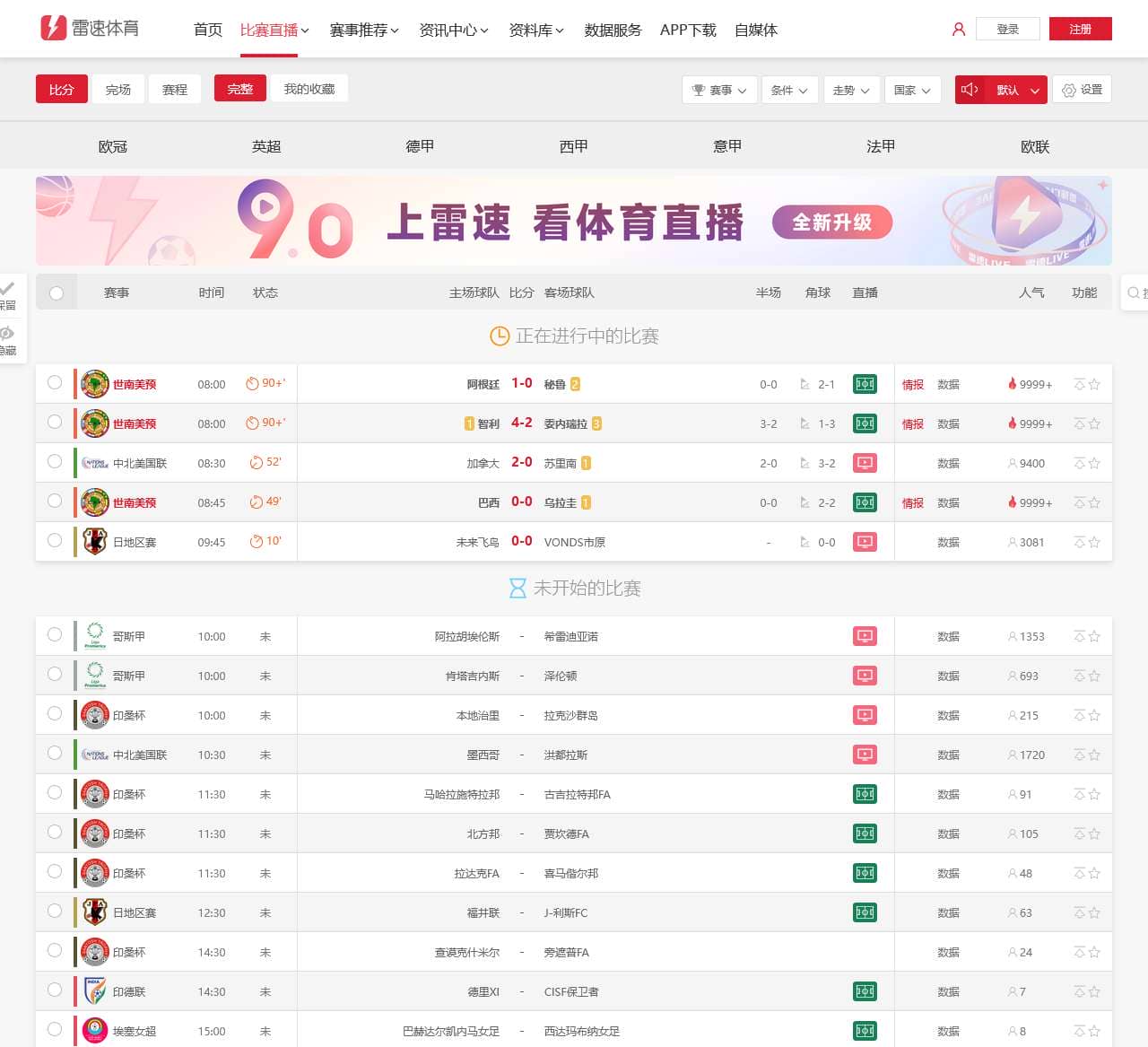
Task: Open the 设置 settings button
Action: 1083,90
